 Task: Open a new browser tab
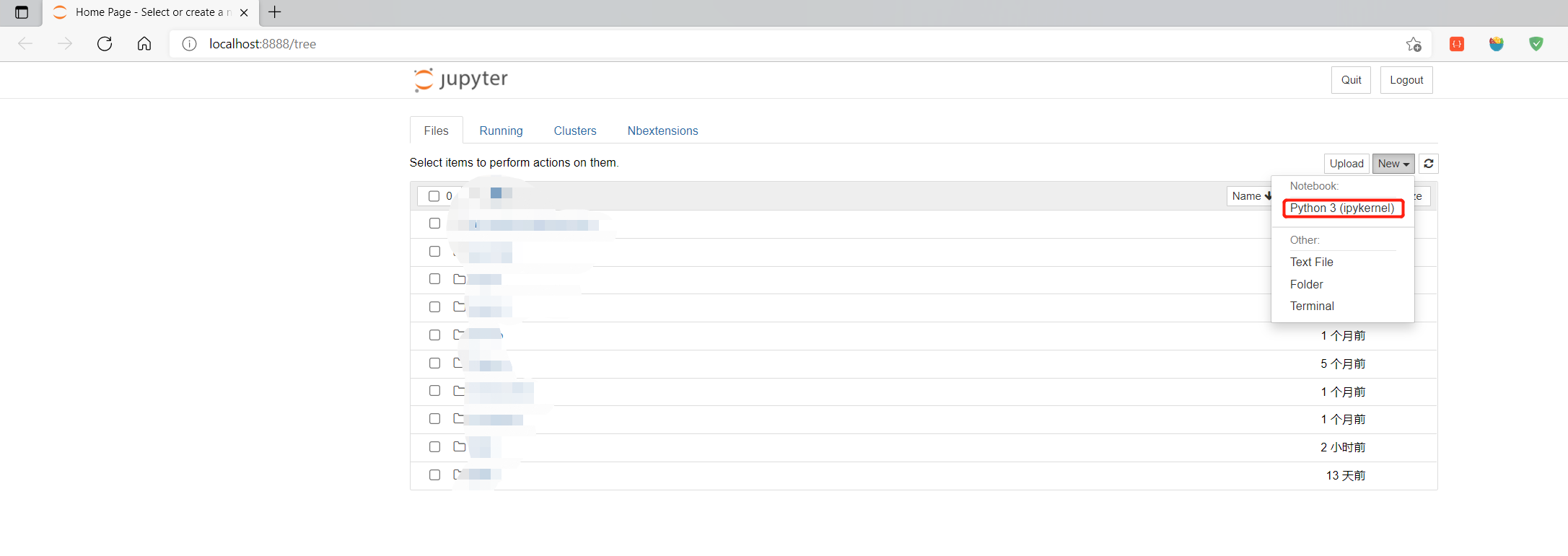[x=275, y=12]
